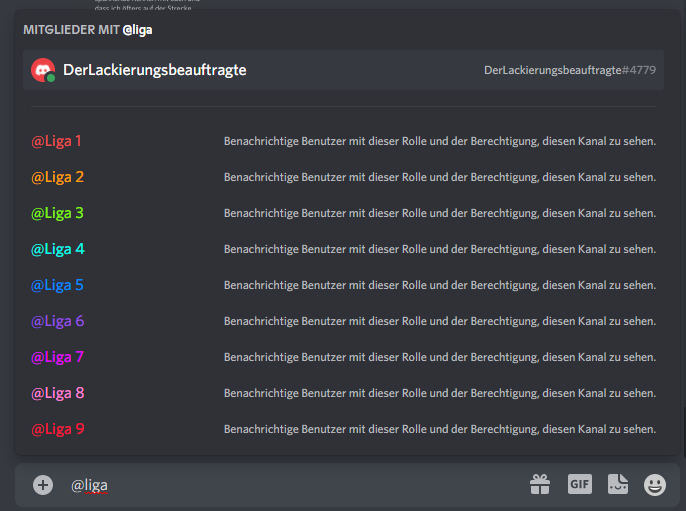Choose the blue @Liga 5 role

[57, 285]
